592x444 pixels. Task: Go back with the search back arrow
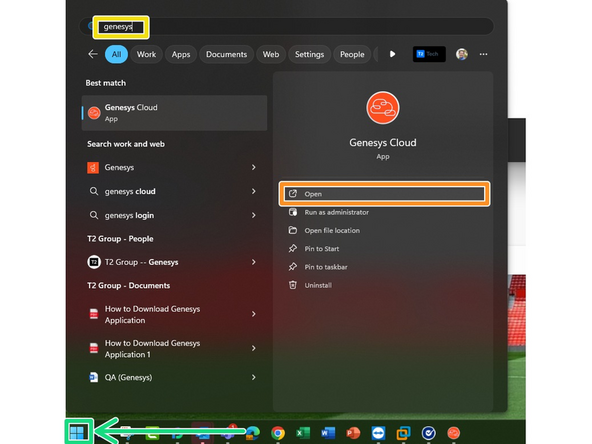tap(93, 54)
